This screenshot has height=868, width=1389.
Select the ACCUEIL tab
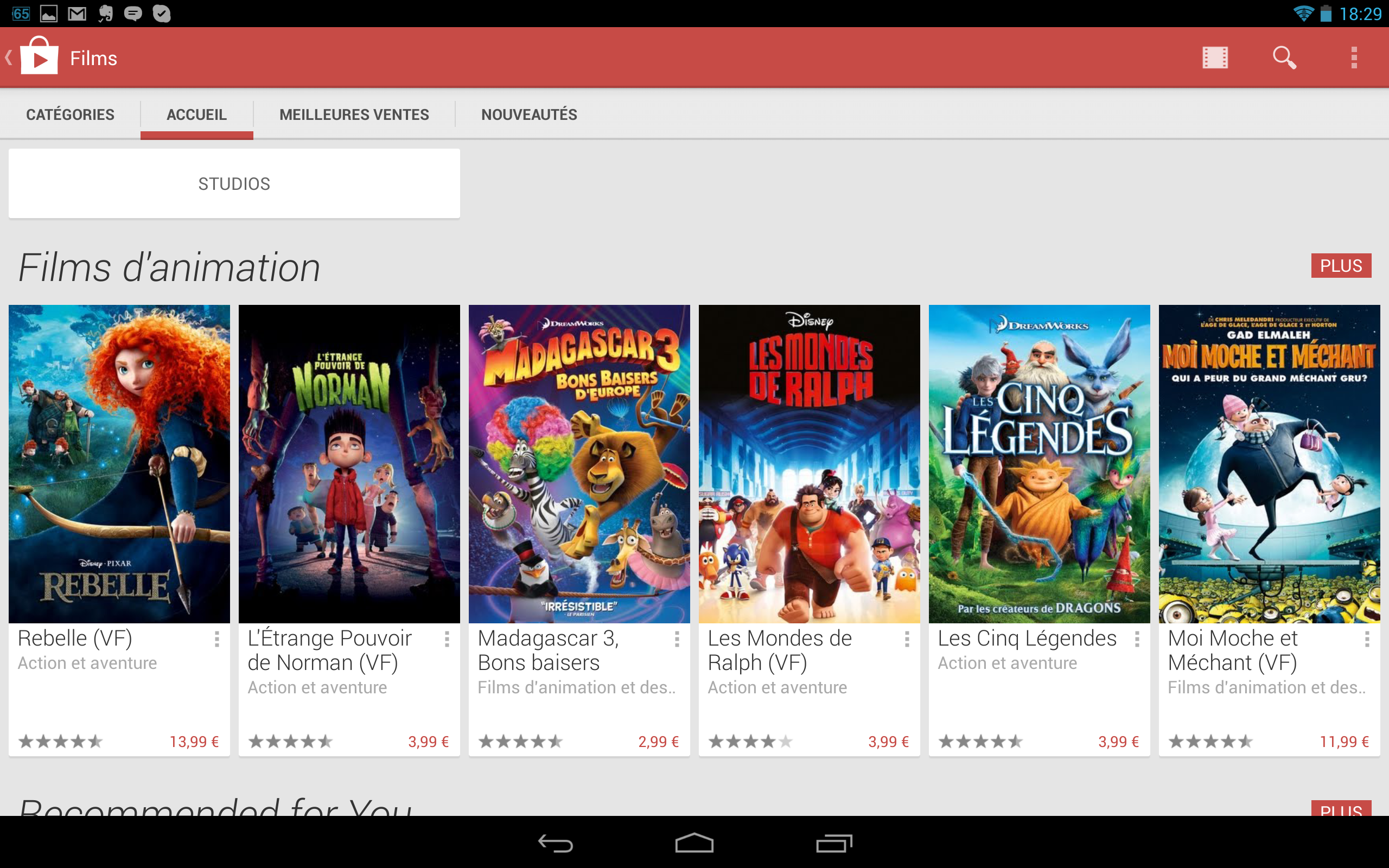coord(197,114)
